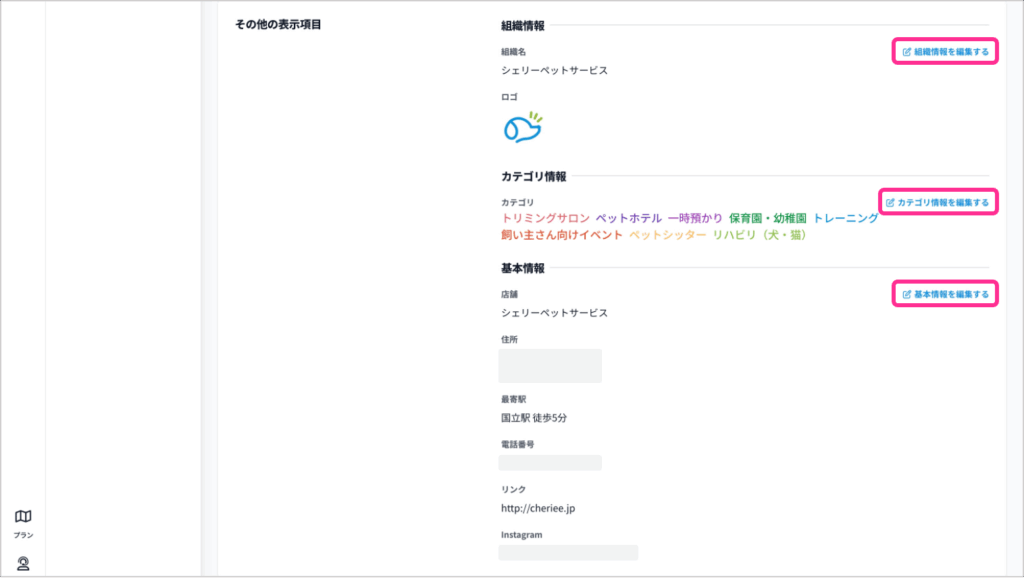1024x578 pixels.
Task: Open 基本情報を編集する link
Action: 951,295
